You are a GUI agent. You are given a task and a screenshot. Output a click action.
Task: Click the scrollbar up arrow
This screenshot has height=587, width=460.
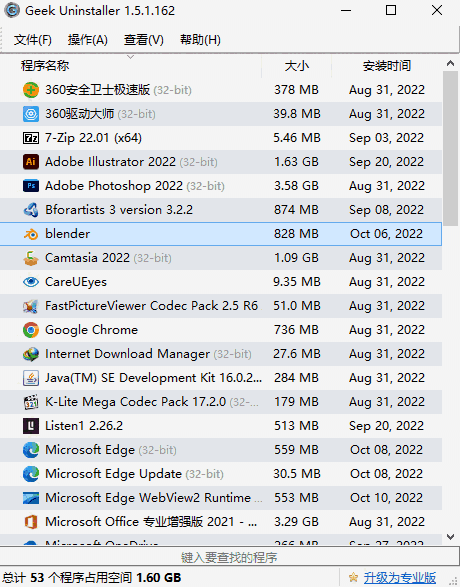[x=451, y=63]
